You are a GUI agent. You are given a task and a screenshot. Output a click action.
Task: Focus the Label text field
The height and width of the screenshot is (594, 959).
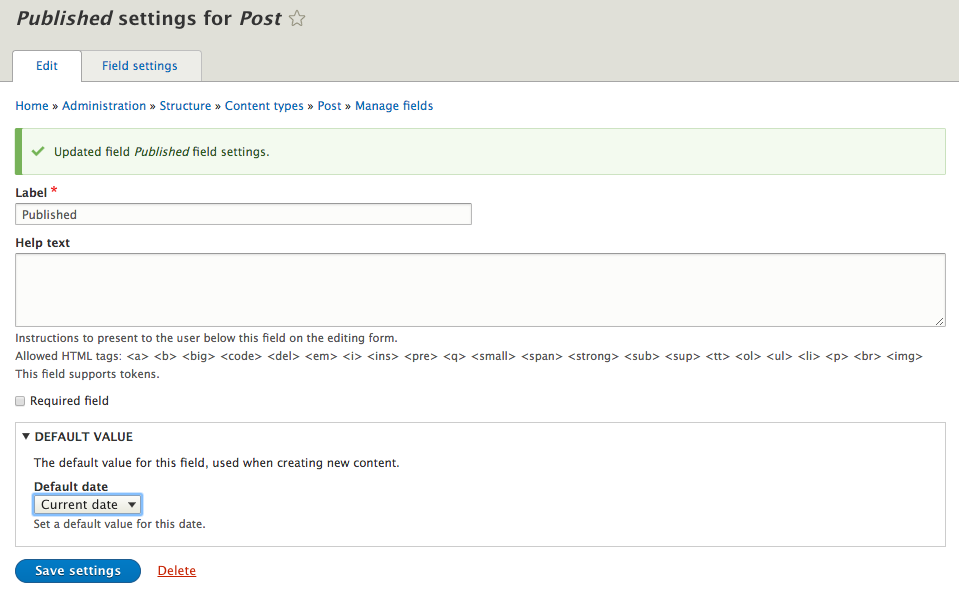243,214
